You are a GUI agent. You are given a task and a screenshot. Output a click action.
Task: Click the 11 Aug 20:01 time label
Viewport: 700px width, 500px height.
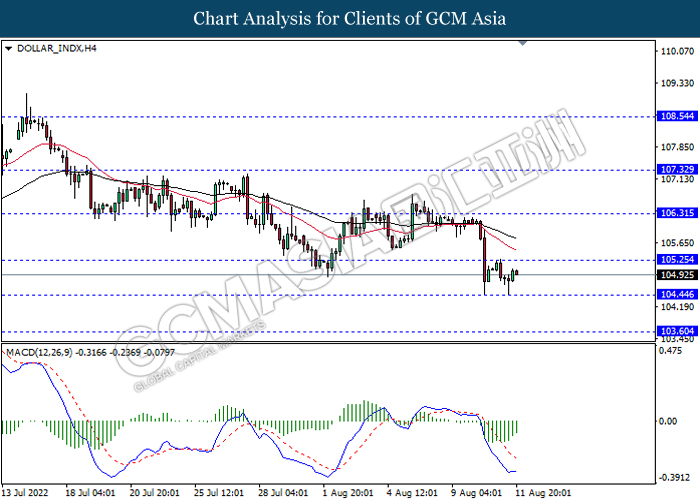tap(543, 493)
